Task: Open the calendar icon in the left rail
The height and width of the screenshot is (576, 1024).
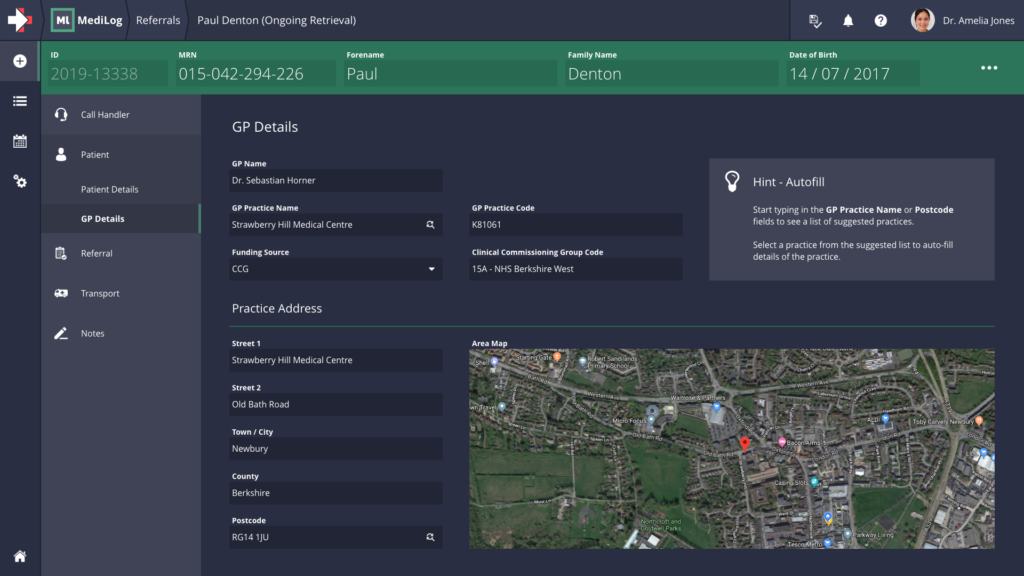Action: click(x=19, y=141)
